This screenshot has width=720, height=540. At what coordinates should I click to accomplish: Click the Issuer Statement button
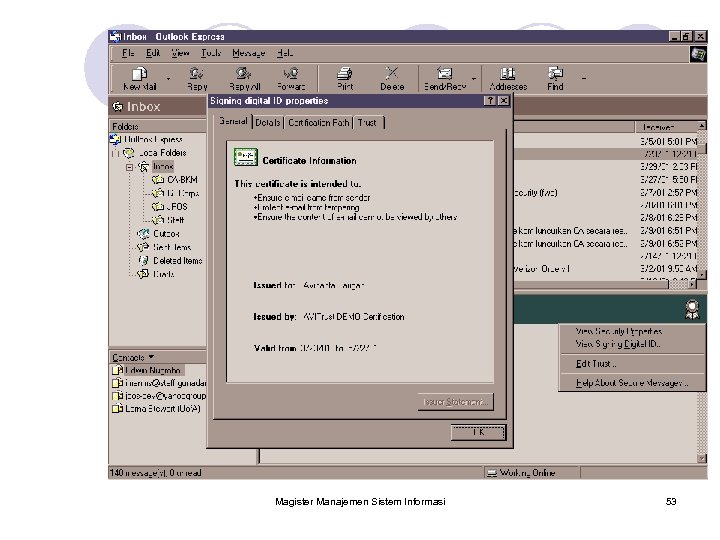[456, 402]
